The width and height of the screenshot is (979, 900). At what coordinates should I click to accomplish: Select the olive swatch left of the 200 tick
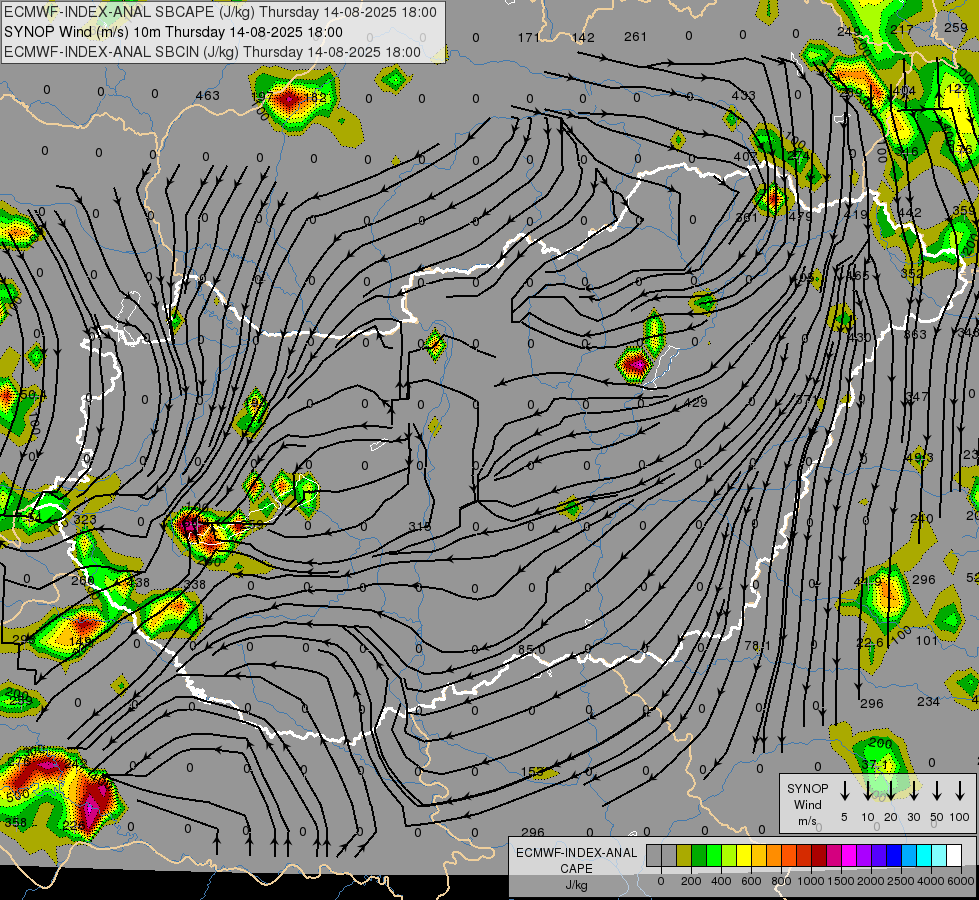684,855
